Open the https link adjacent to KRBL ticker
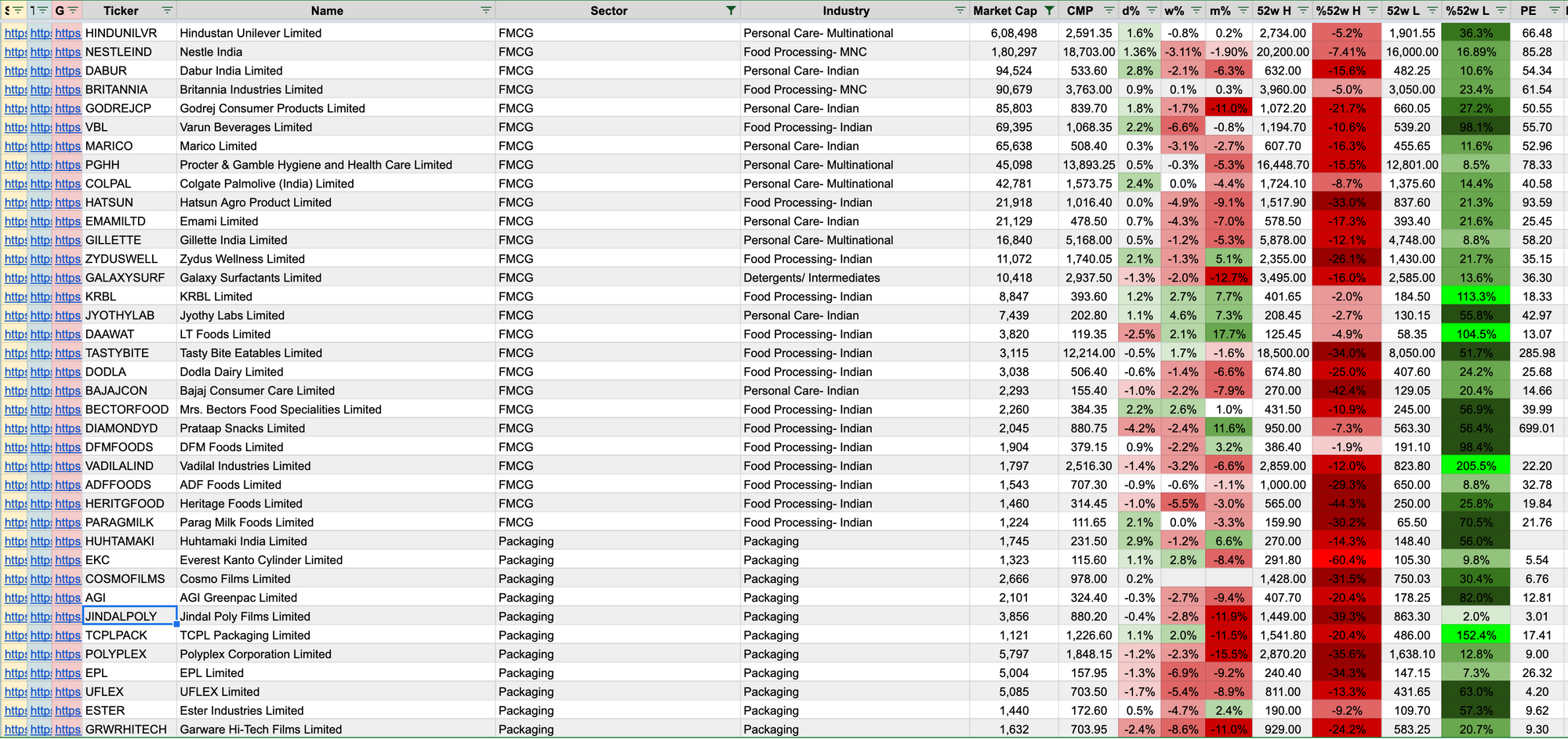The height and width of the screenshot is (739, 1568). [x=67, y=297]
